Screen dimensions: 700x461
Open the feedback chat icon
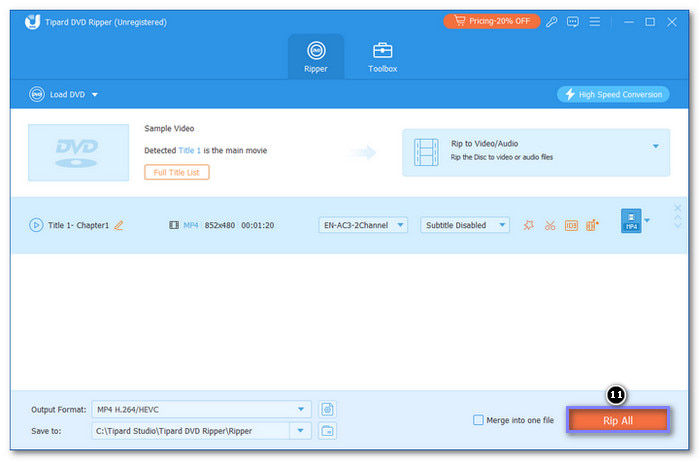(x=573, y=21)
